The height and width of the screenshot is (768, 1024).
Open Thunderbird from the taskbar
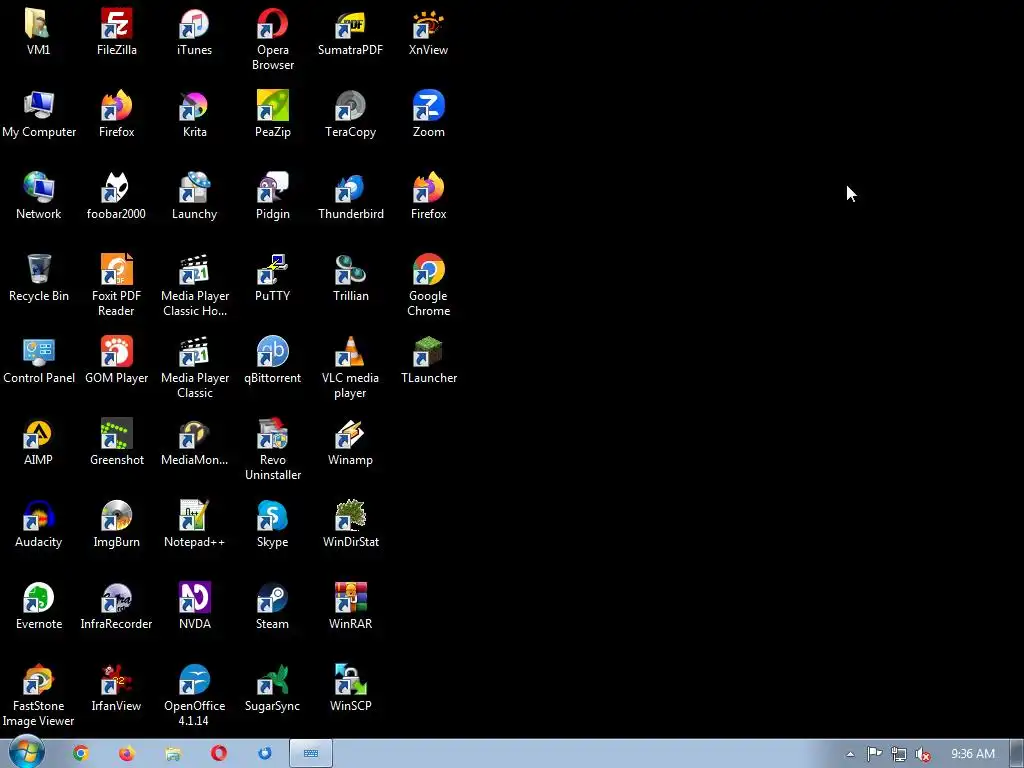click(x=264, y=754)
